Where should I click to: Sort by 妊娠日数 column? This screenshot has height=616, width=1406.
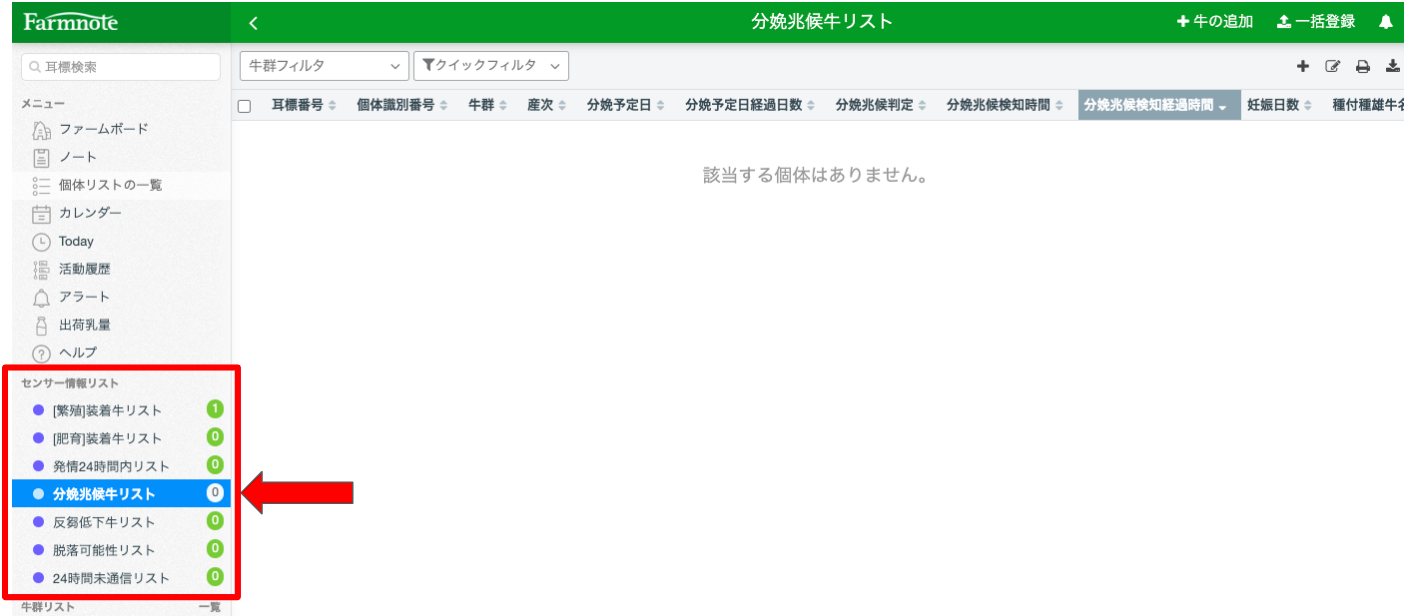[x=1280, y=105]
